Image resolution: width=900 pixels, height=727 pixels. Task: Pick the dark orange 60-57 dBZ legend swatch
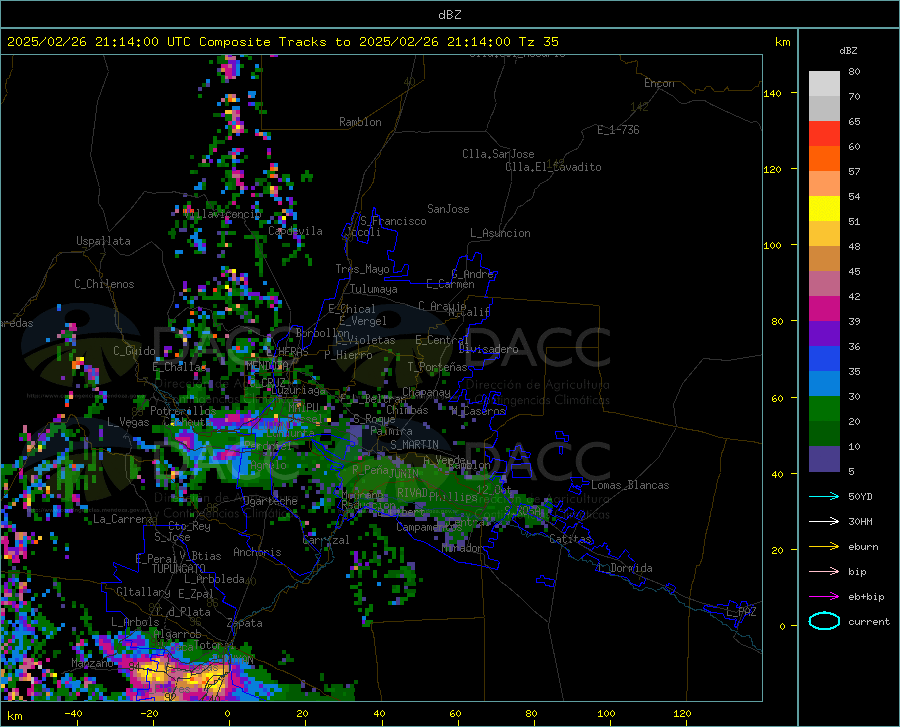pyautogui.click(x=824, y=159)
